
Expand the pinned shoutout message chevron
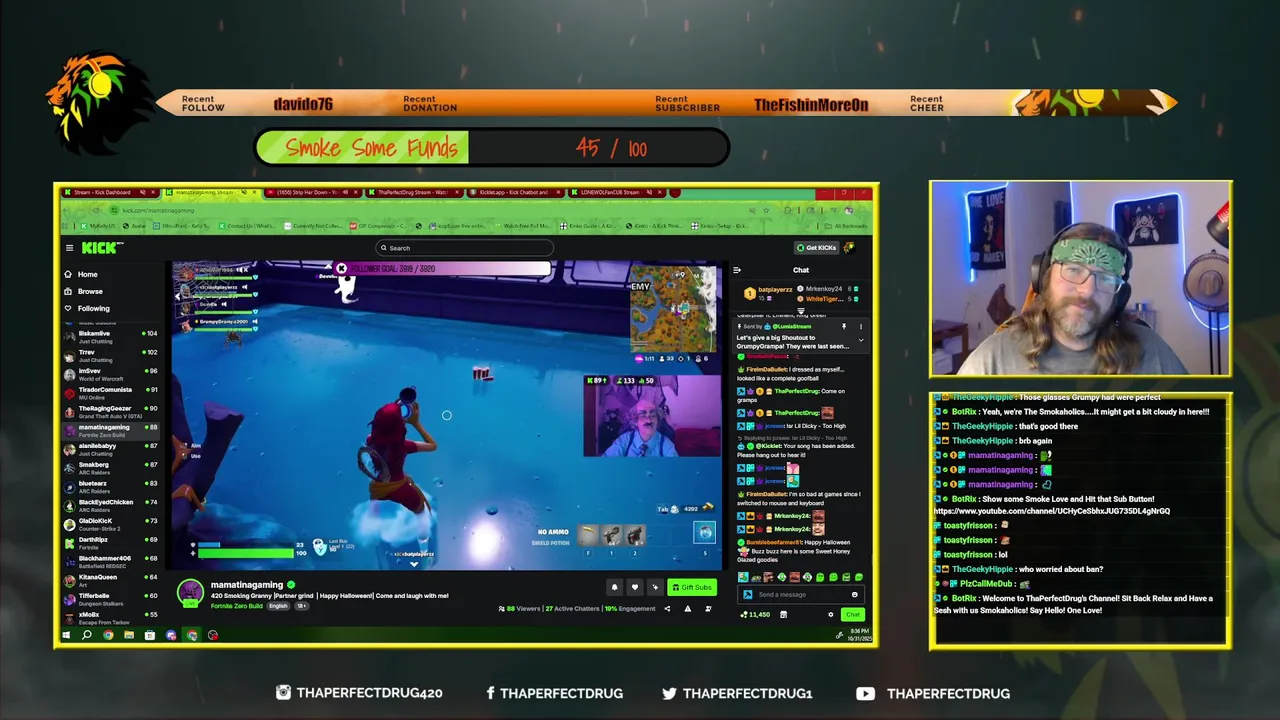pyautogui.click(x=861, y=340)
